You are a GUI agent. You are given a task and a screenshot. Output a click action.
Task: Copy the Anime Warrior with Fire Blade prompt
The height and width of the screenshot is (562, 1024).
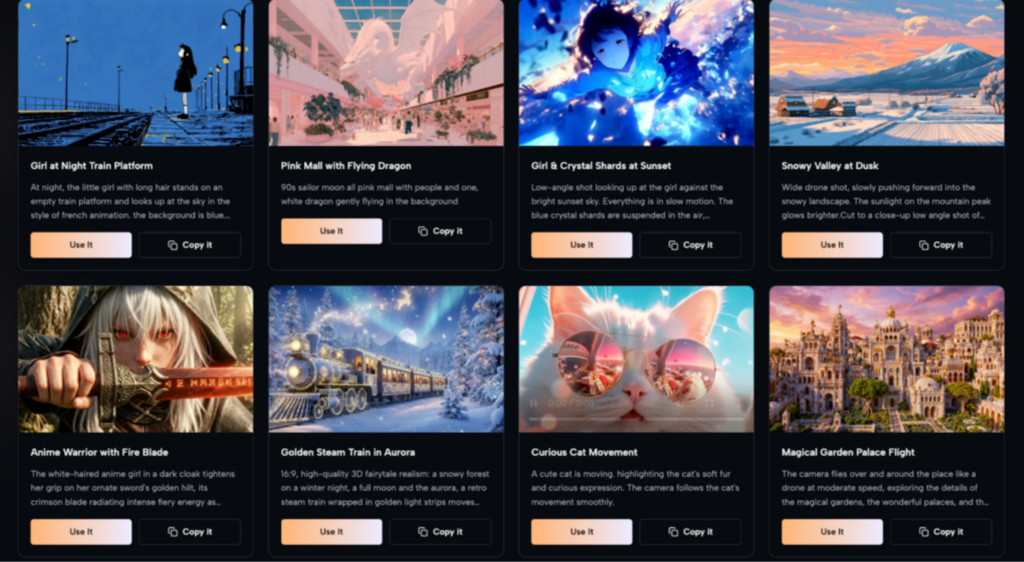pos(190,531)
